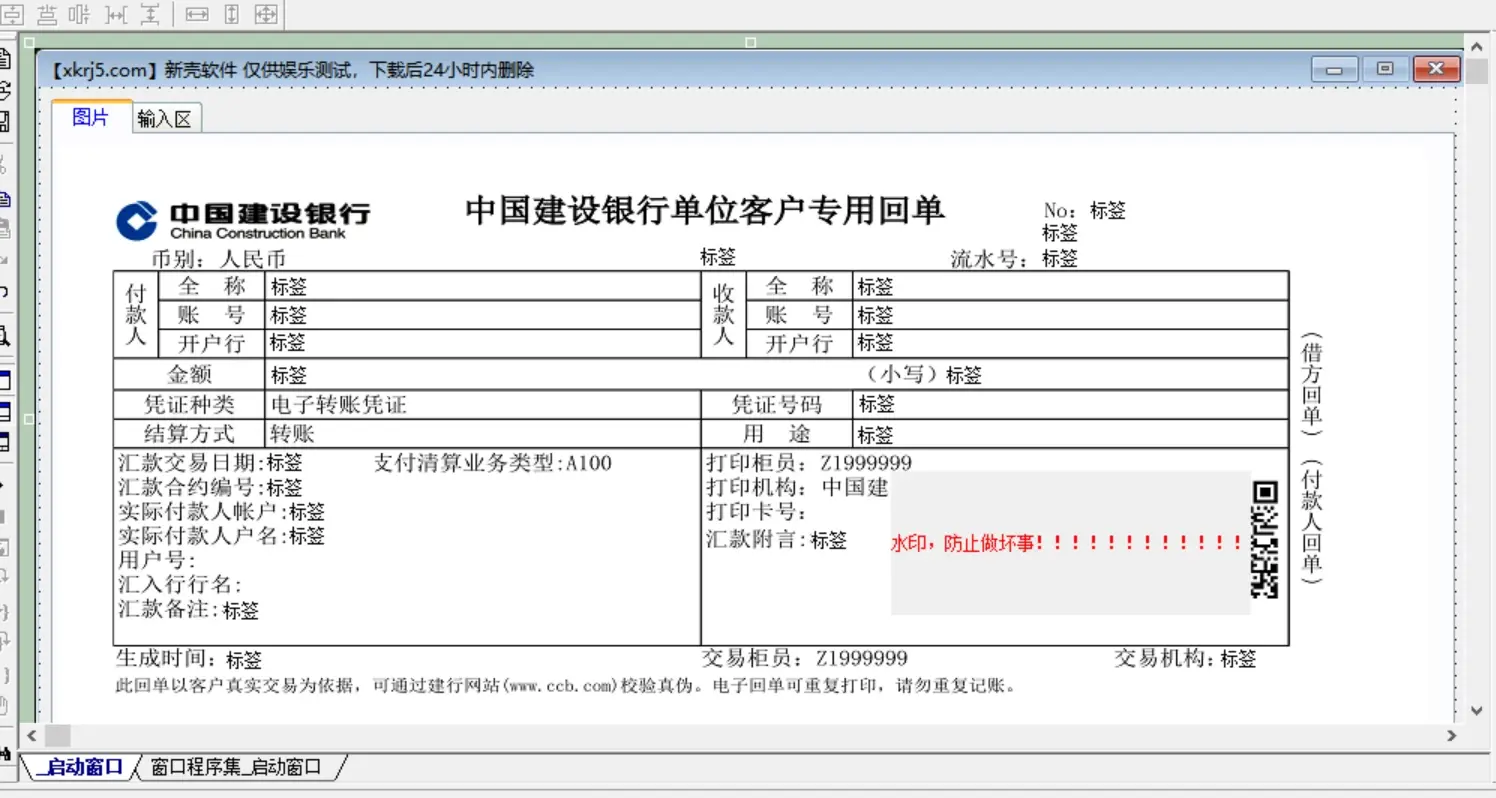Select the 标签 after 交易机构：

[1238, 659]
